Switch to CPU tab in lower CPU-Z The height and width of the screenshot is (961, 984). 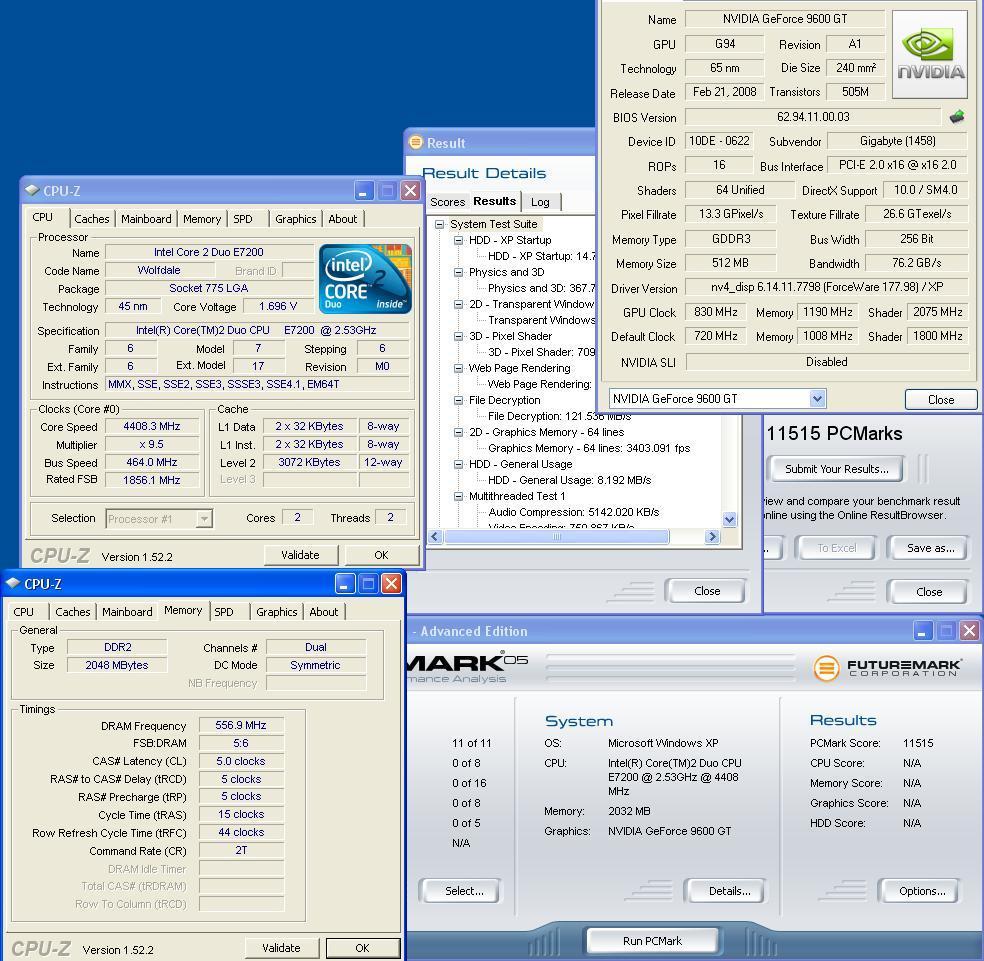click(24, 612)
